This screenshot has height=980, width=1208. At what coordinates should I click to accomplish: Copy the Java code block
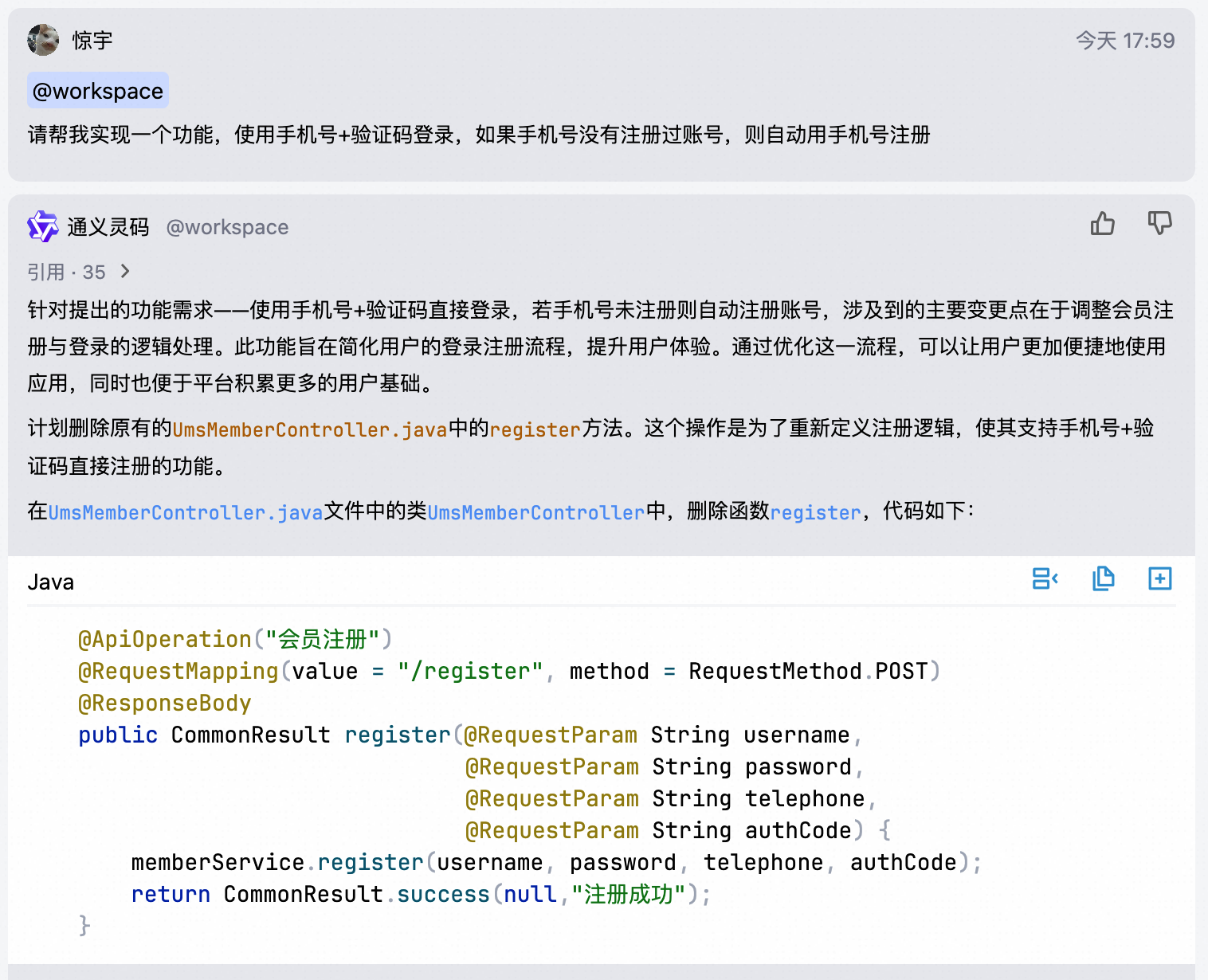tap(1103, 578)
